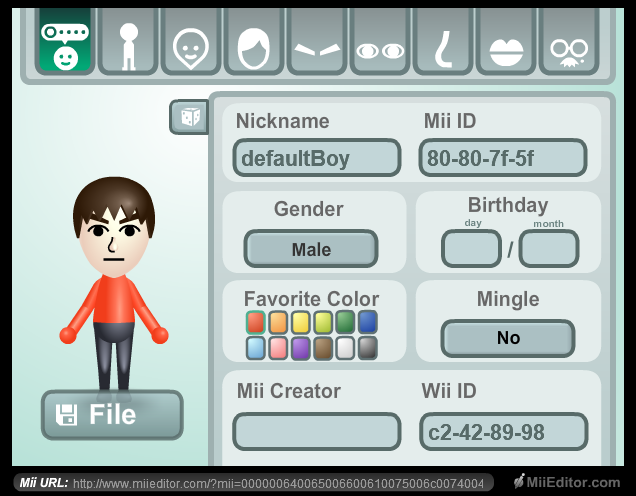Image resolution: width=636 pixels, height=496 pixels.
Task: Open the Mii profile info tab
Action: (65, 41)
